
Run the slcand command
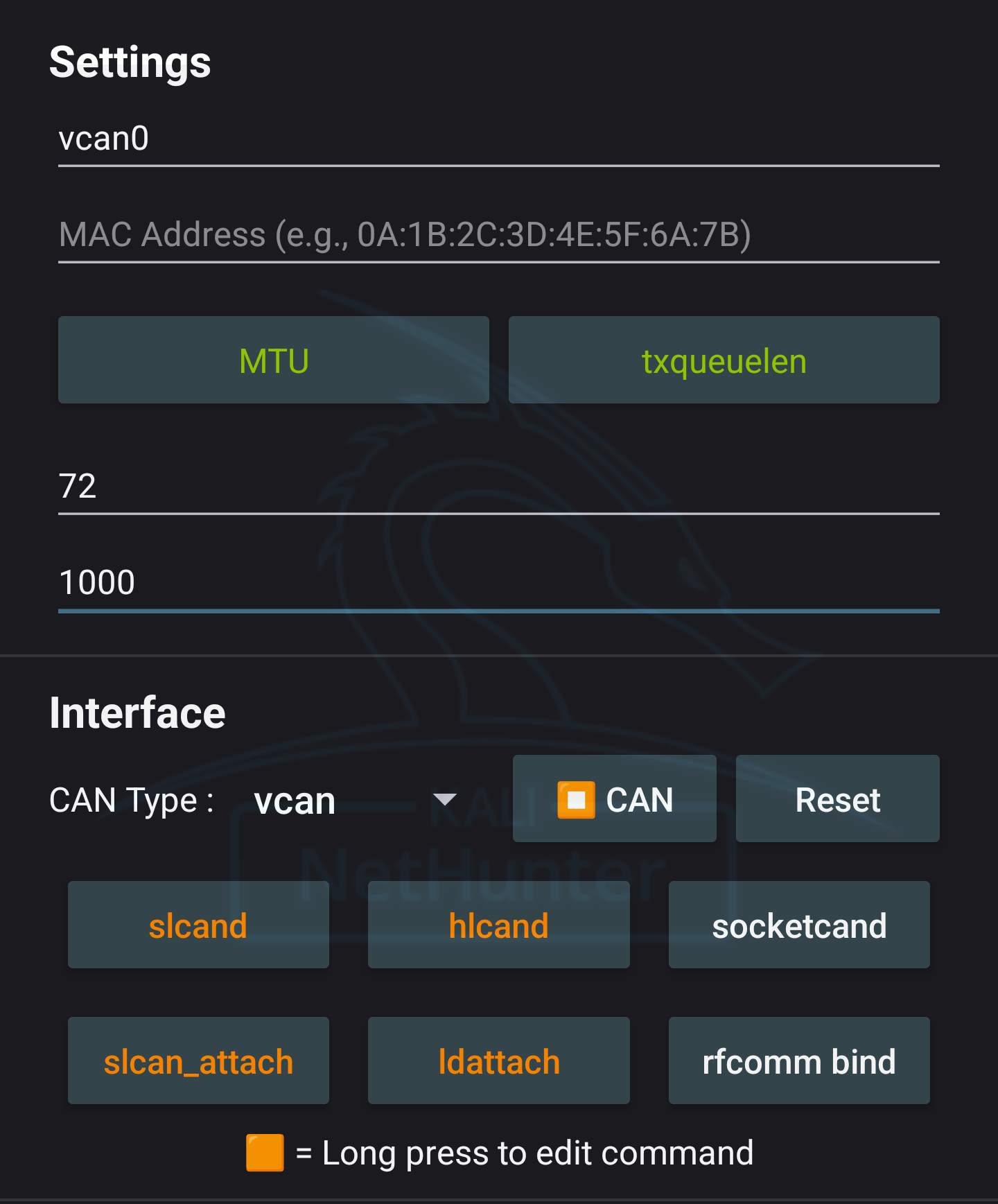[x=198, y=925]
